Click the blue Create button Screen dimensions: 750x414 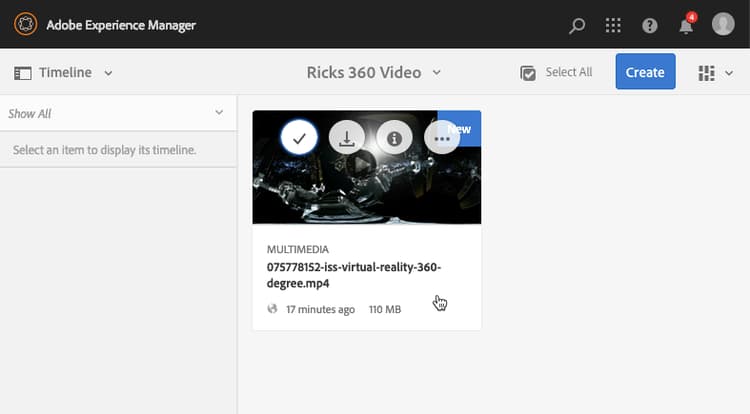[x=645, y=72]
